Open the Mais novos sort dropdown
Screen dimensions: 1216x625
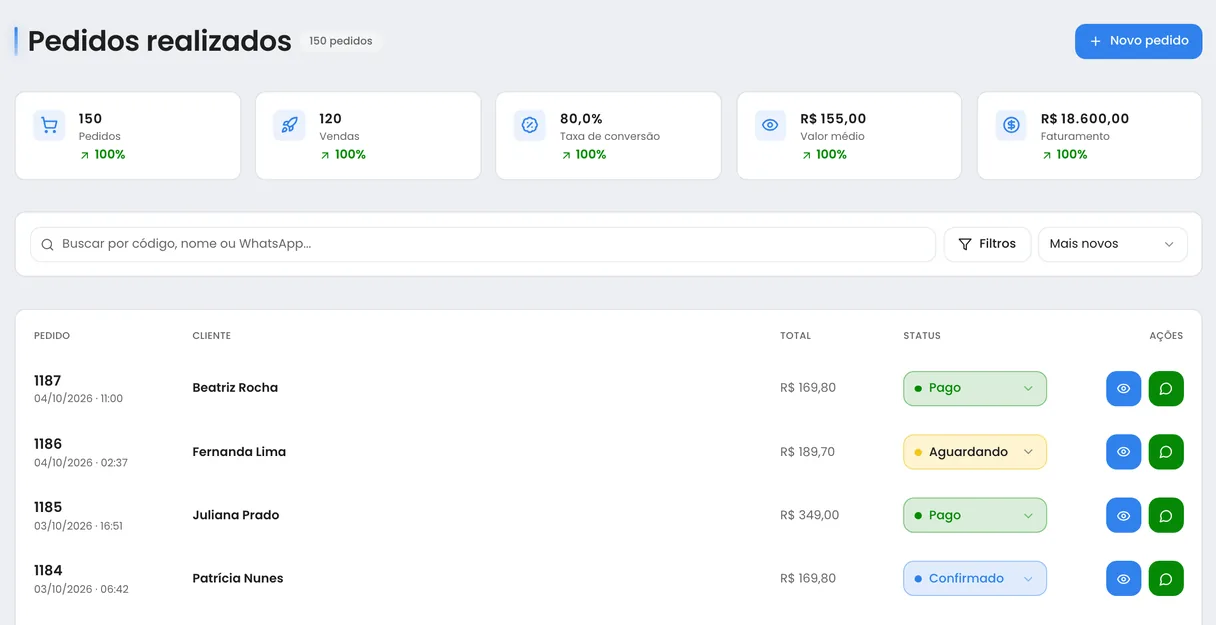tap(1113, 244)
